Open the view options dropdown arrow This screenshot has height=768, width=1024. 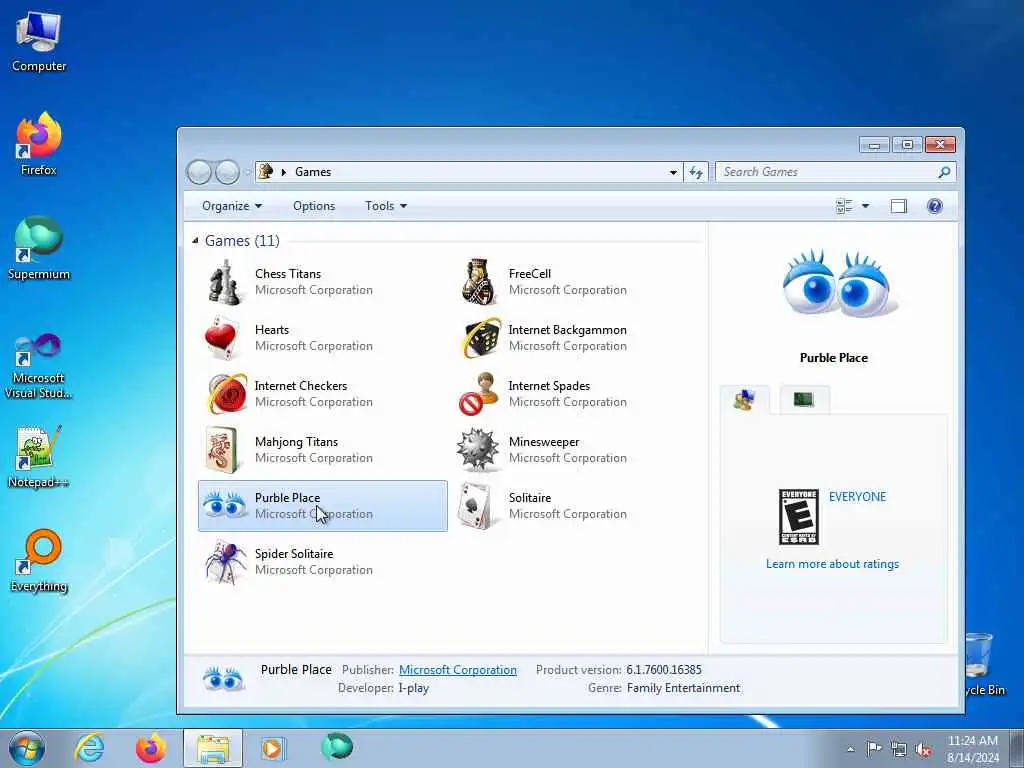865,206
